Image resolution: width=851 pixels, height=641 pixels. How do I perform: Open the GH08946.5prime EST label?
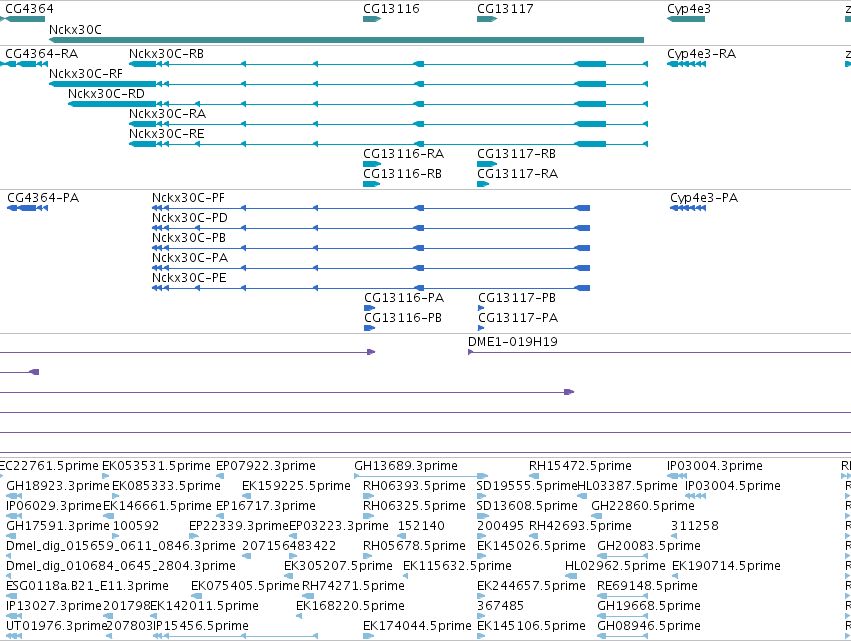point(649,626)
